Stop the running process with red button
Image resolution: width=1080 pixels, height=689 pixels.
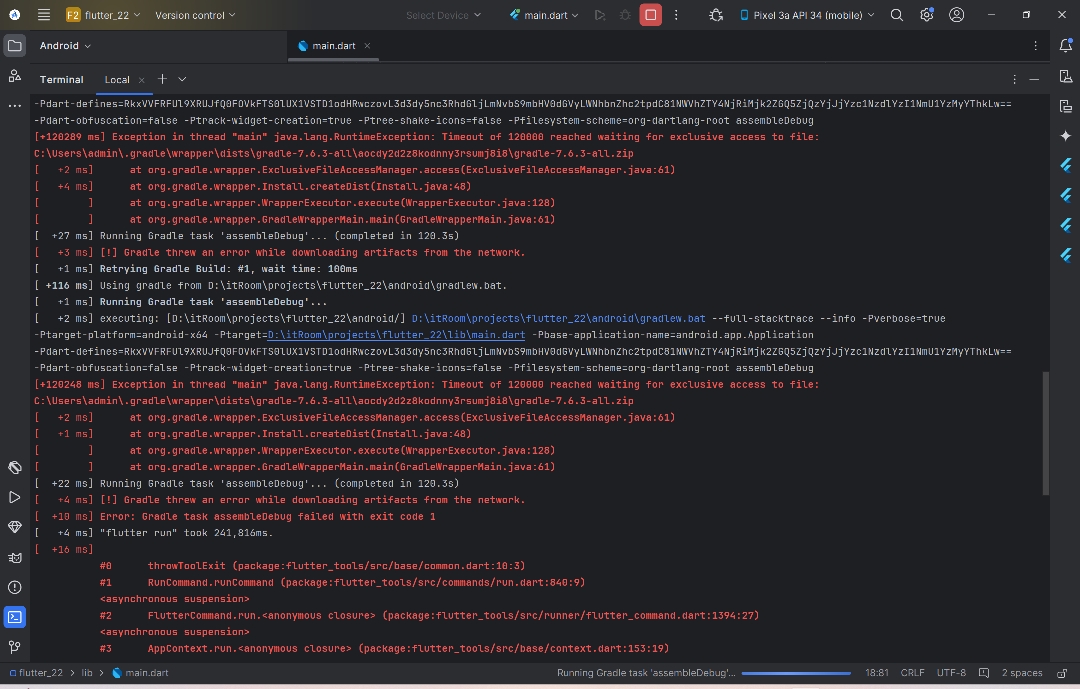point(650,14)
